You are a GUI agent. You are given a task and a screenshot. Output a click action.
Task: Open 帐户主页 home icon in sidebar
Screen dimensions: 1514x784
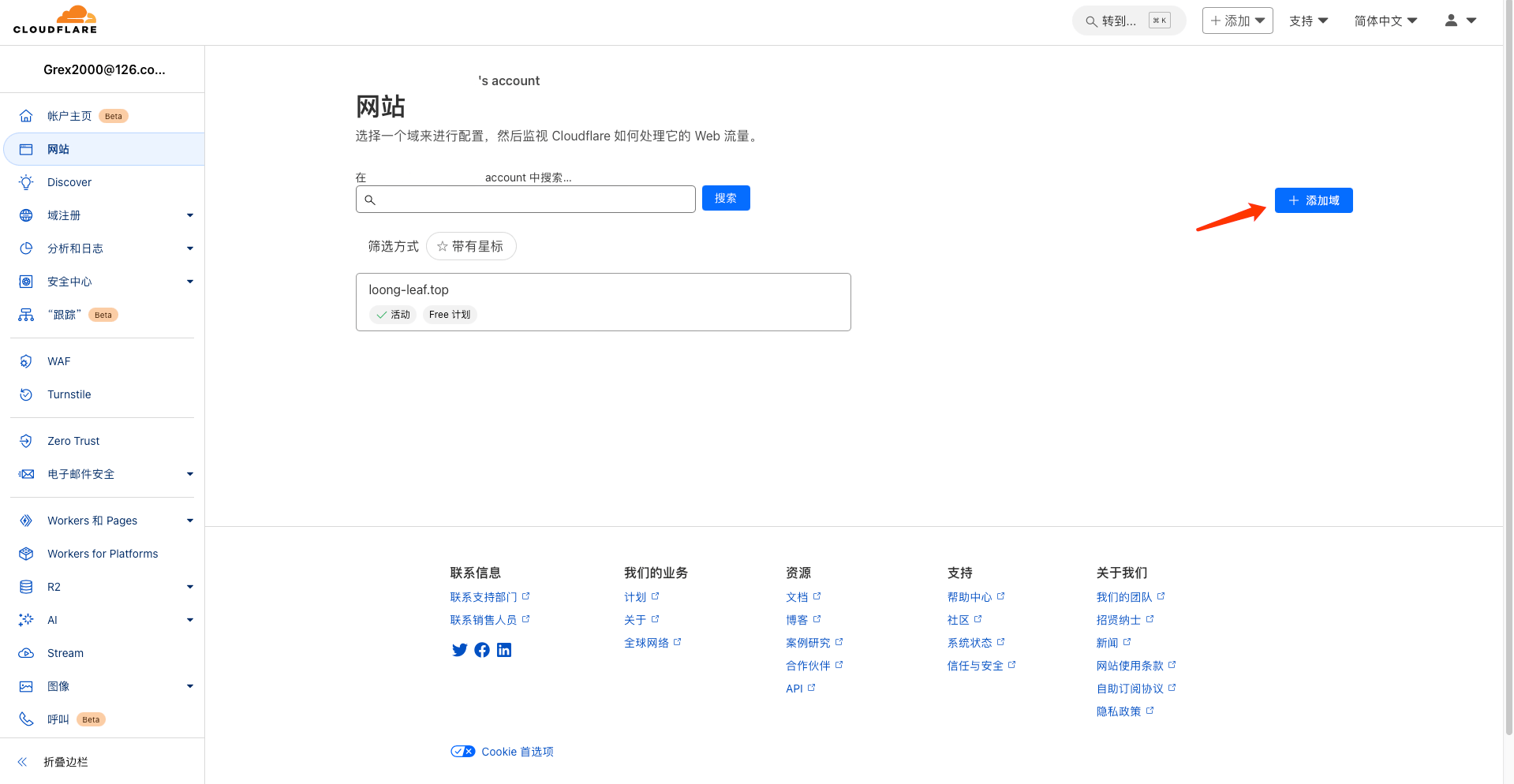(x=26, y=116)
